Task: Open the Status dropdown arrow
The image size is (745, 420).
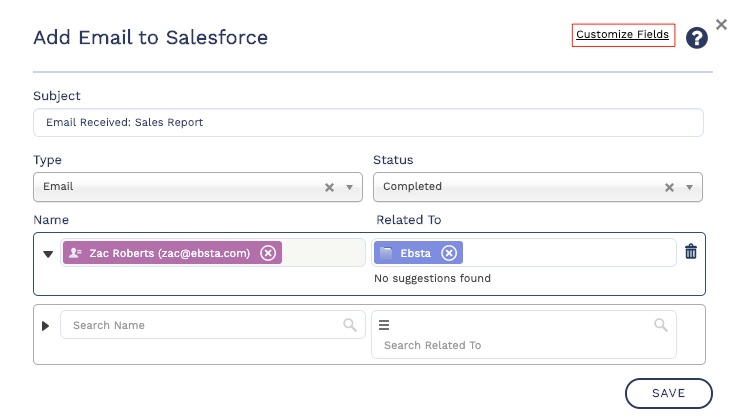Action: tap(689, 187)
